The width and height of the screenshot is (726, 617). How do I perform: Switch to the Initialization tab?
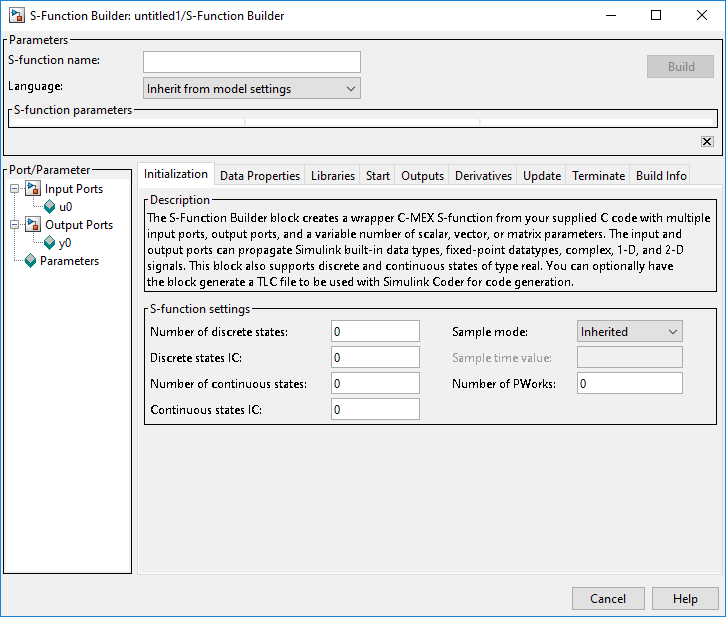pyautogui.click(x=176, y=174)
